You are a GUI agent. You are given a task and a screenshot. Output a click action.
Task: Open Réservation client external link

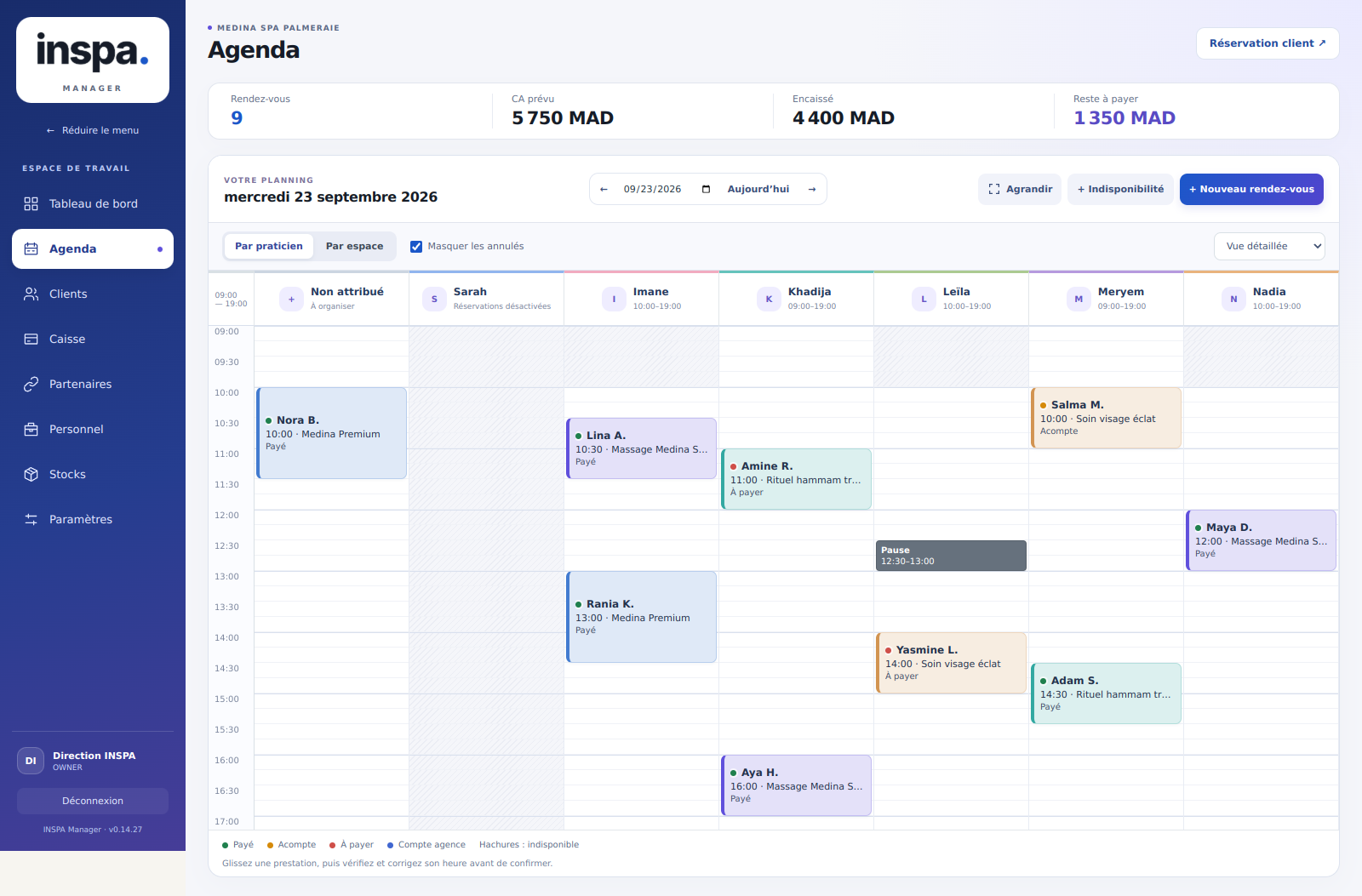[x=1268, y=43]
